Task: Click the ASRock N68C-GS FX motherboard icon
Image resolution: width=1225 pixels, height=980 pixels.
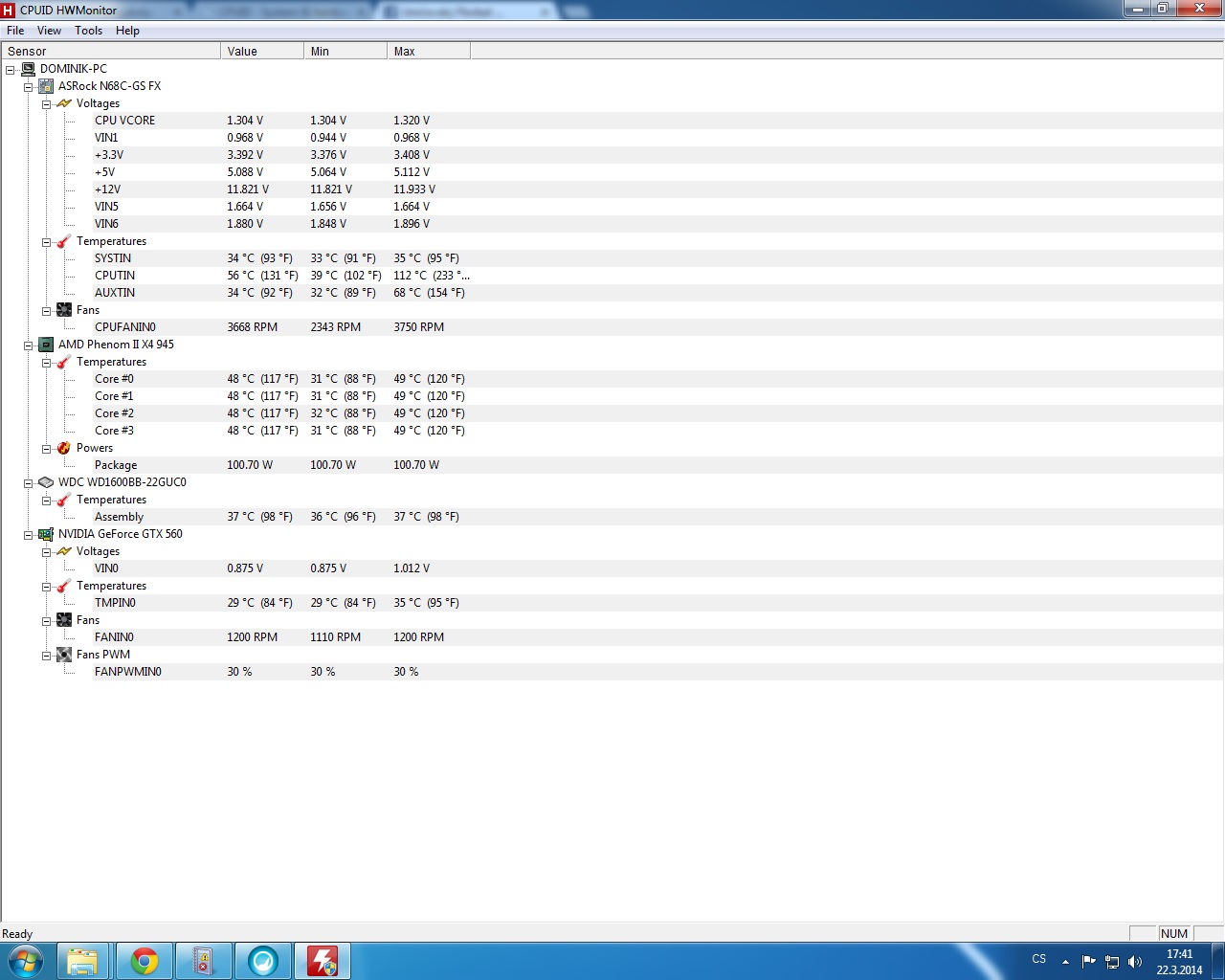Action: (x=46, y=86)
